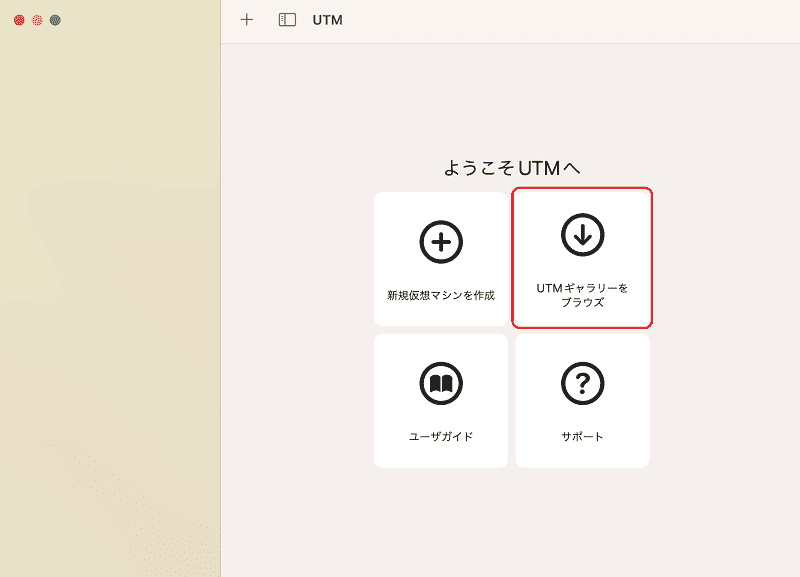Click the circled download arrow icon

(x=583, y=235)
